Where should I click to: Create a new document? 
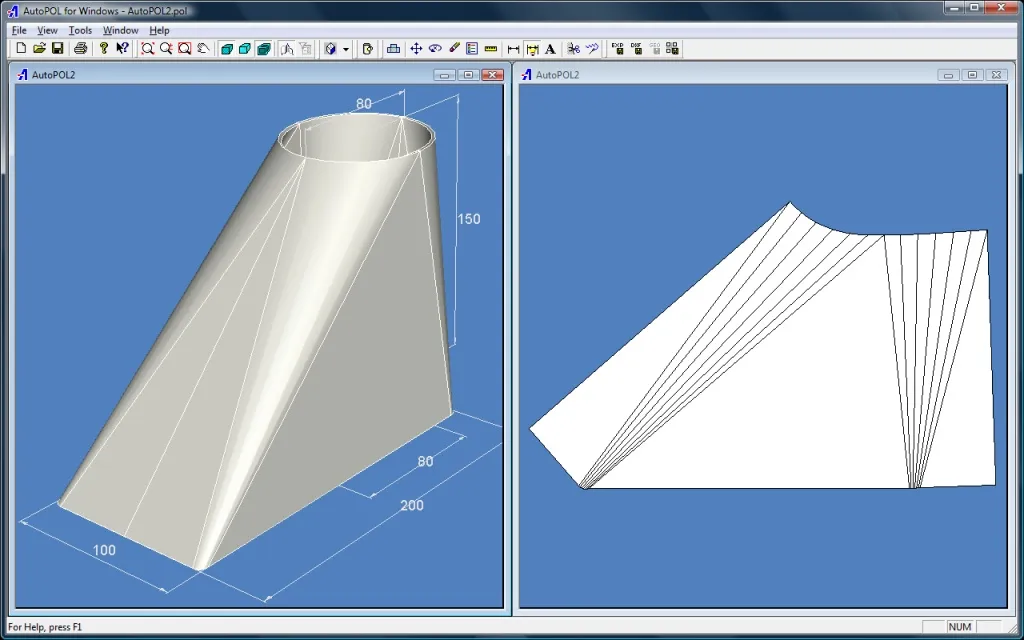click(20, 48)
